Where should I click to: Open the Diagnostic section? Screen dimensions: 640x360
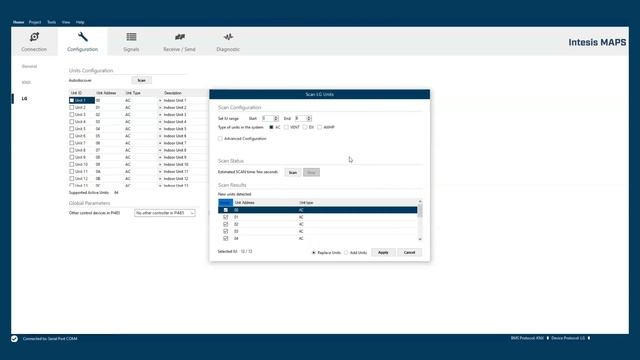[228, 42]
